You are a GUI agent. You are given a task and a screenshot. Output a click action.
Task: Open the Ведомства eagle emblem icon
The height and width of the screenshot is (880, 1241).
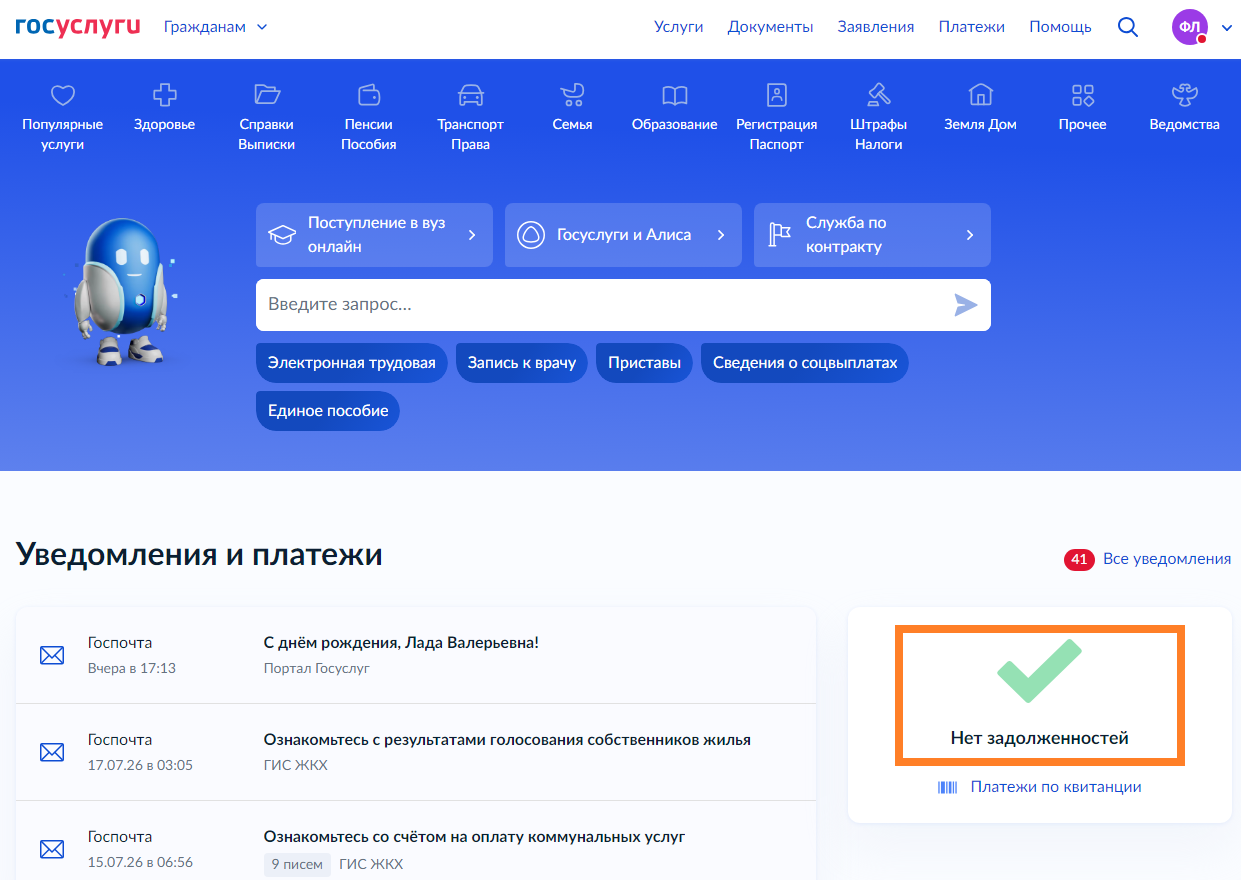click(1185, 95)
